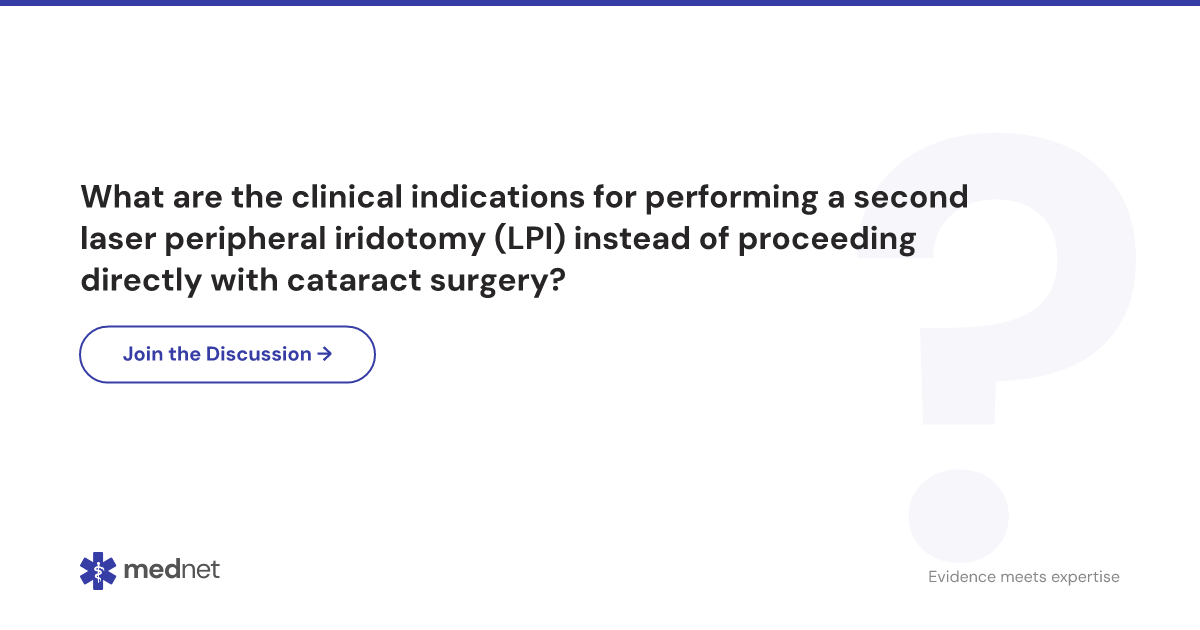
Task: Click the staff symbol inside the mednet logo
Action: tap(98, 571)
